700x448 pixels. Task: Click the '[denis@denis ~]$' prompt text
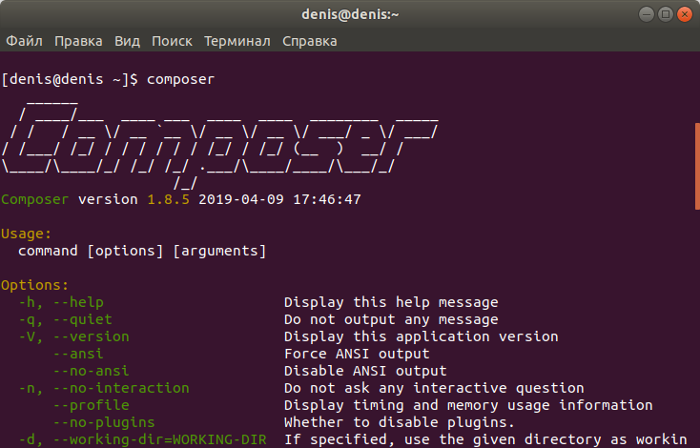point(70,79)
